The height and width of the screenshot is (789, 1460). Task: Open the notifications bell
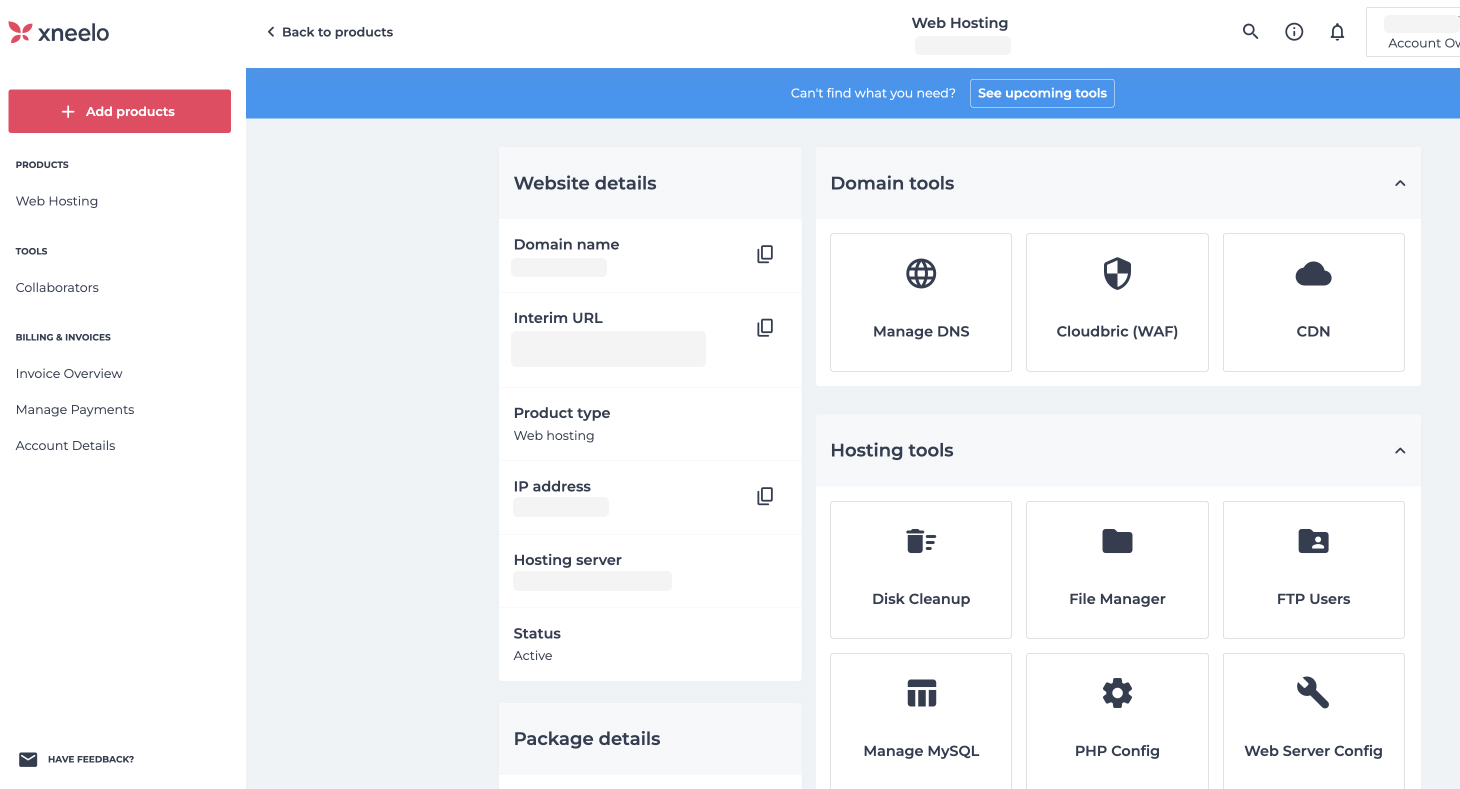(1337, 32)
